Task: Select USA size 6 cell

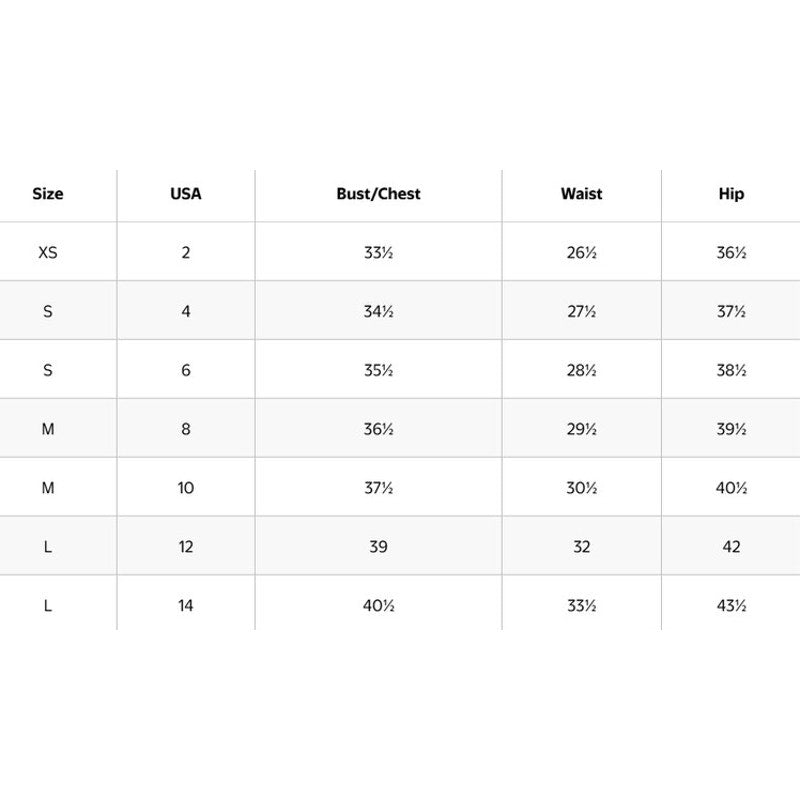Action: tap(186, 370)
